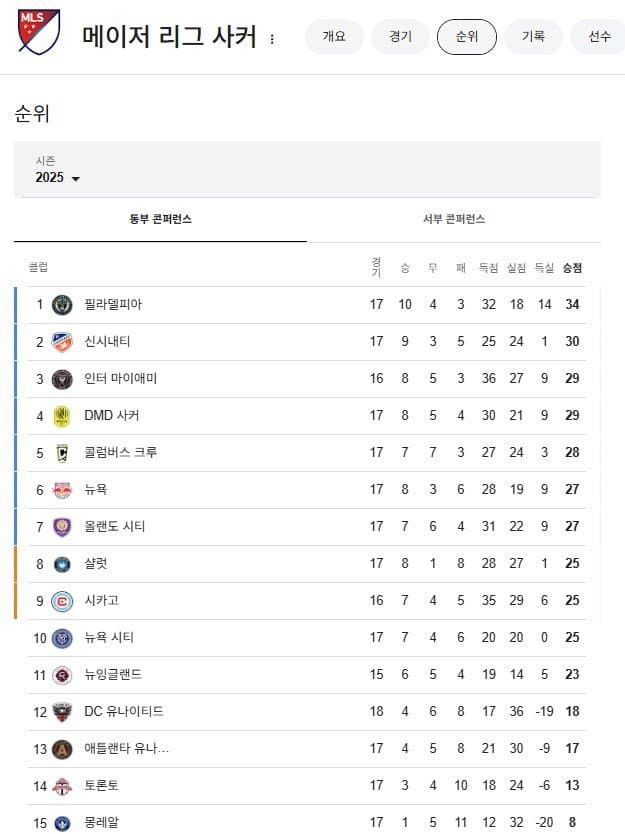Open the three-dot more options menu

272,39
